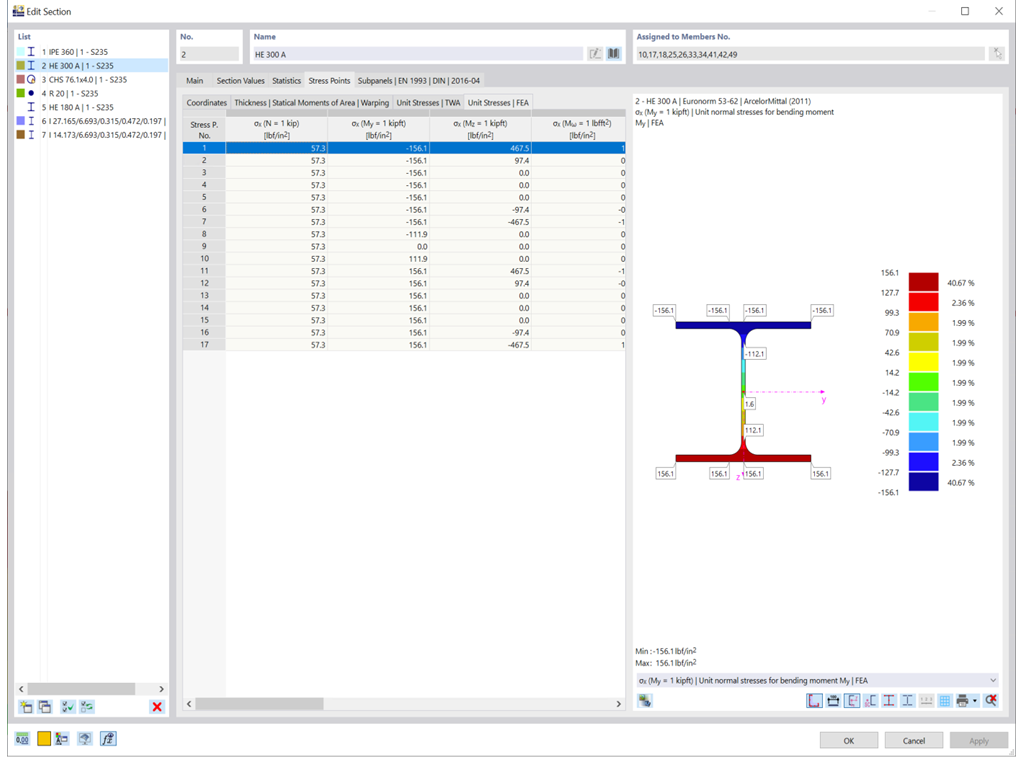Select the Unit Stresses FEA sub-tab
Viewport: 1024px width, 757px height.
[x=498, y=103]
